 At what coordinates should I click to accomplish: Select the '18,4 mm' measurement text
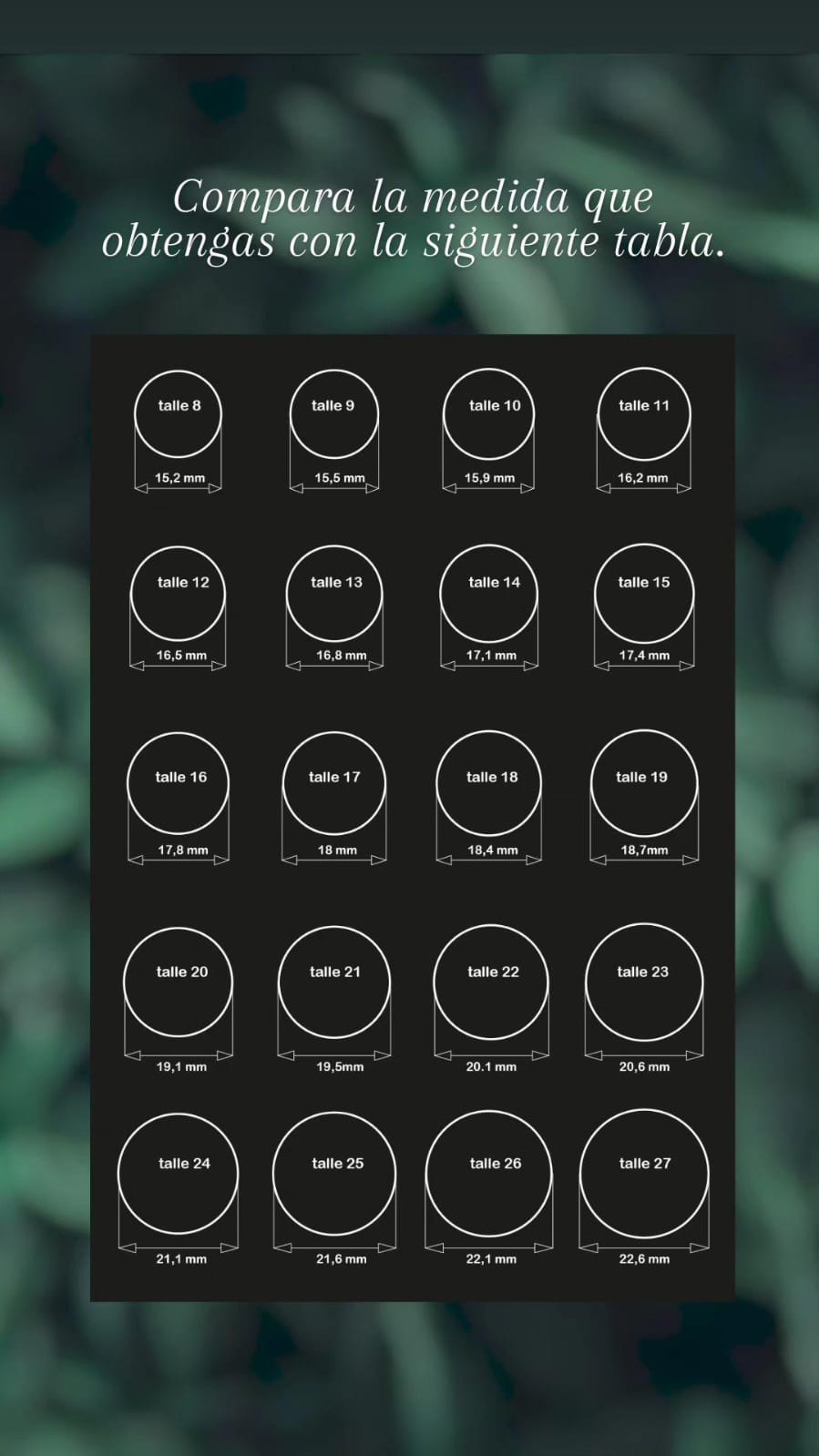coord(493,850)
